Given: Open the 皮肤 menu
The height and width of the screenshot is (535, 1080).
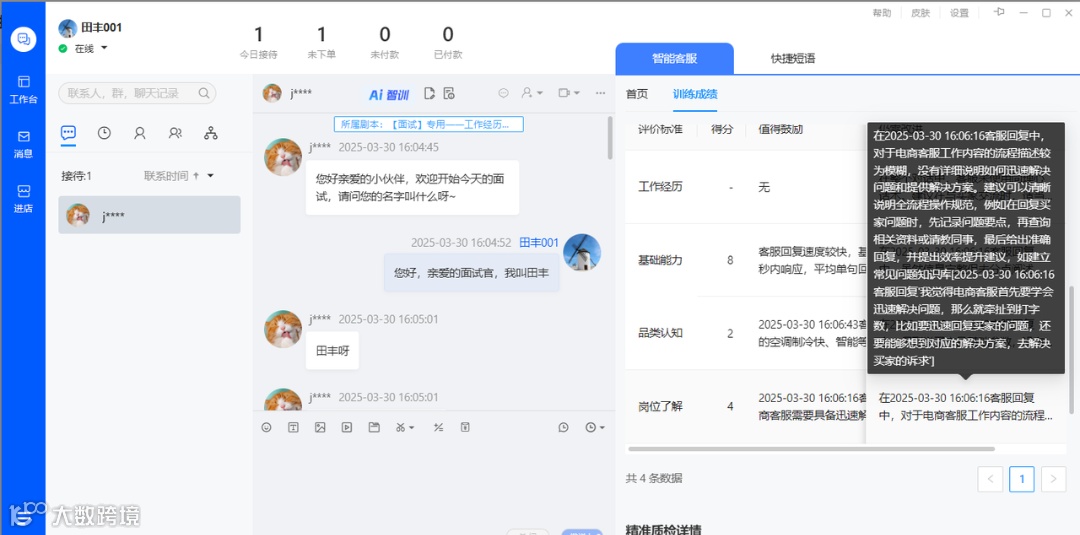Looking at the screenshot, I should pos(920,13).
